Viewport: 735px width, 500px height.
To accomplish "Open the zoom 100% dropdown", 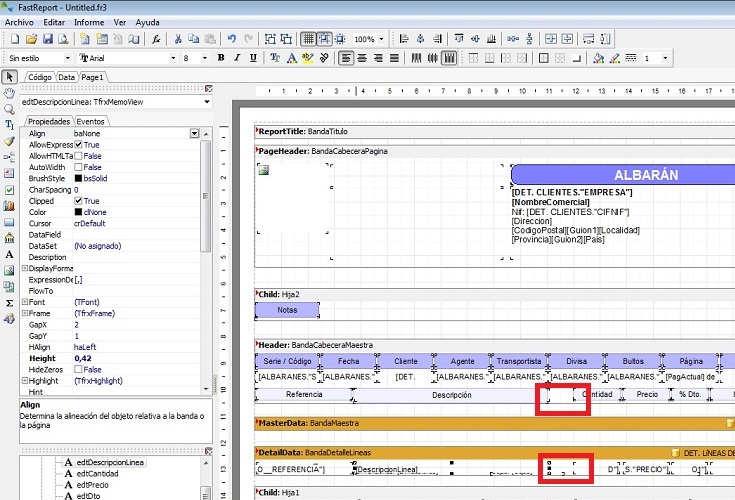I will click(x=383, y=39).
